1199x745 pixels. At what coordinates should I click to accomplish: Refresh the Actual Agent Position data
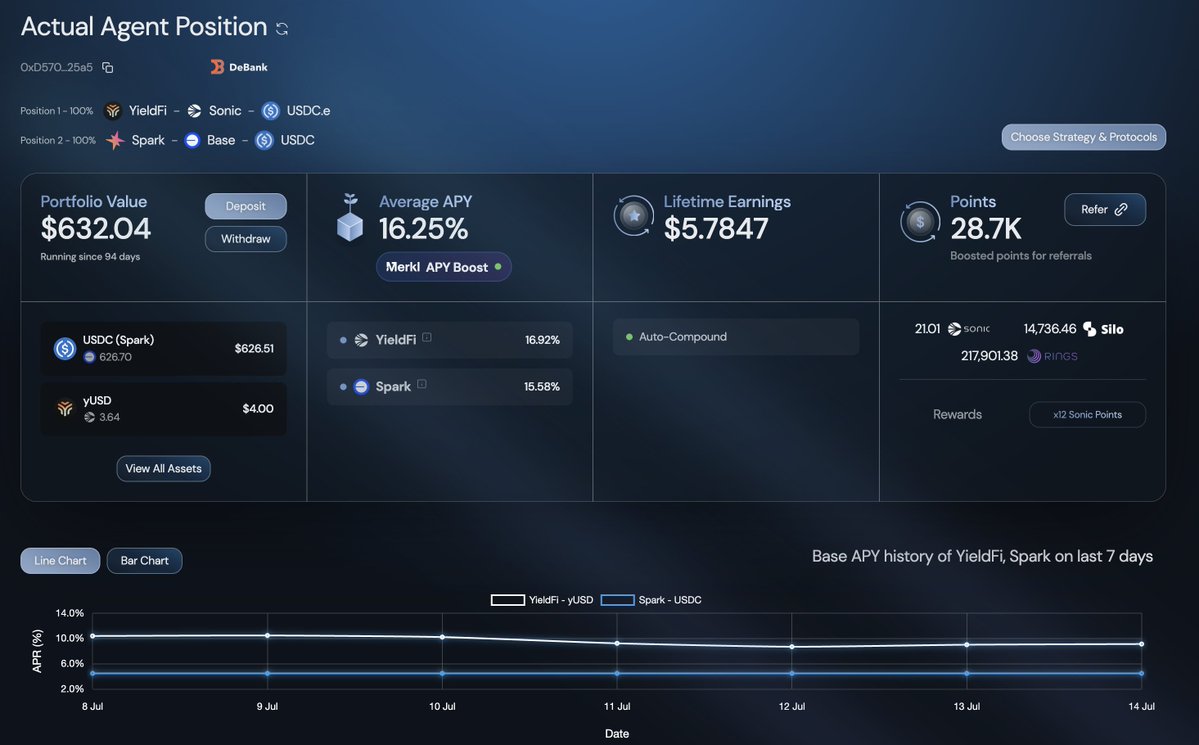(282, 29)
